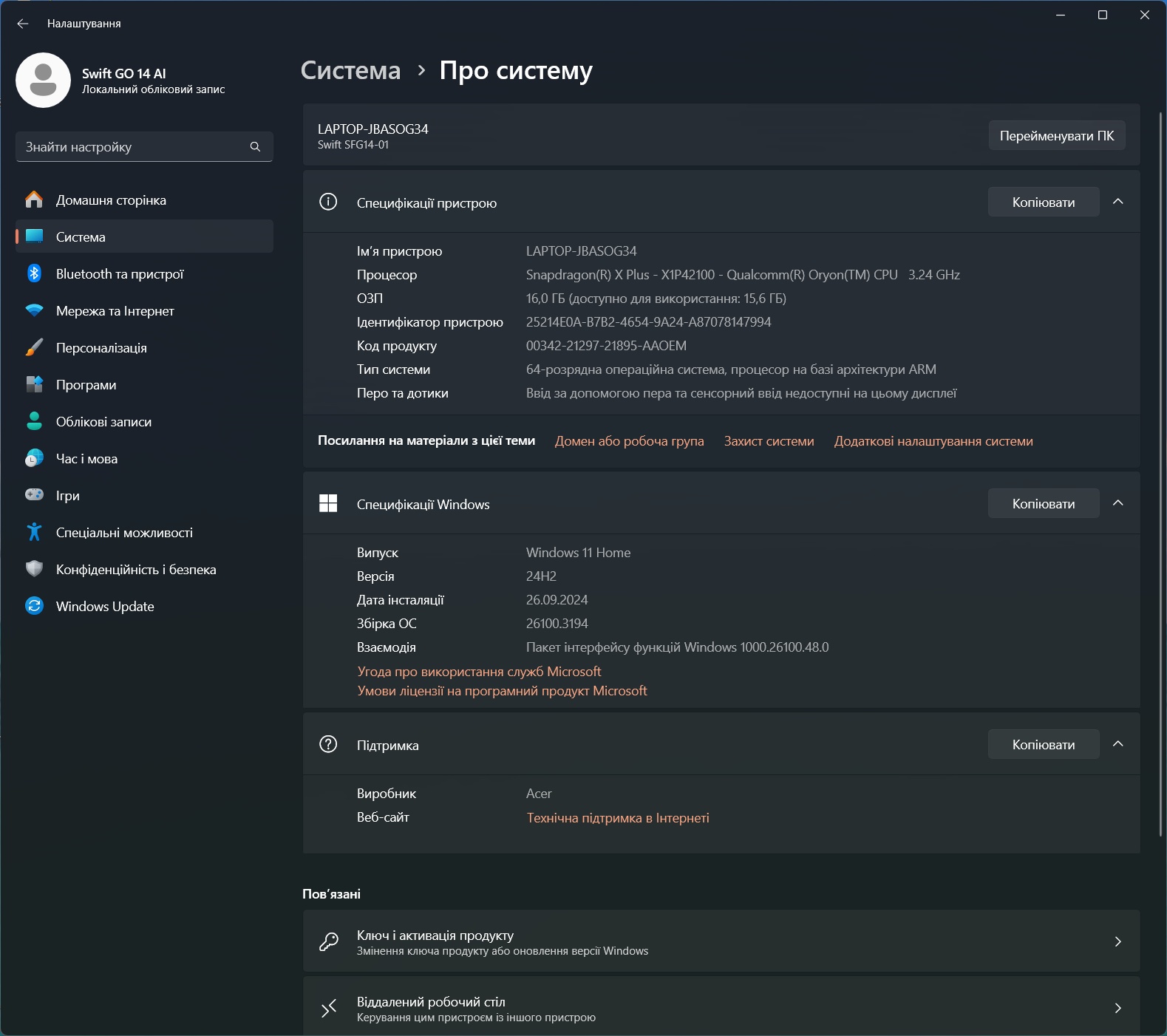Collapse the Підтримка section
The height and width of the screenshot is (1036, 1167).
1118,744
